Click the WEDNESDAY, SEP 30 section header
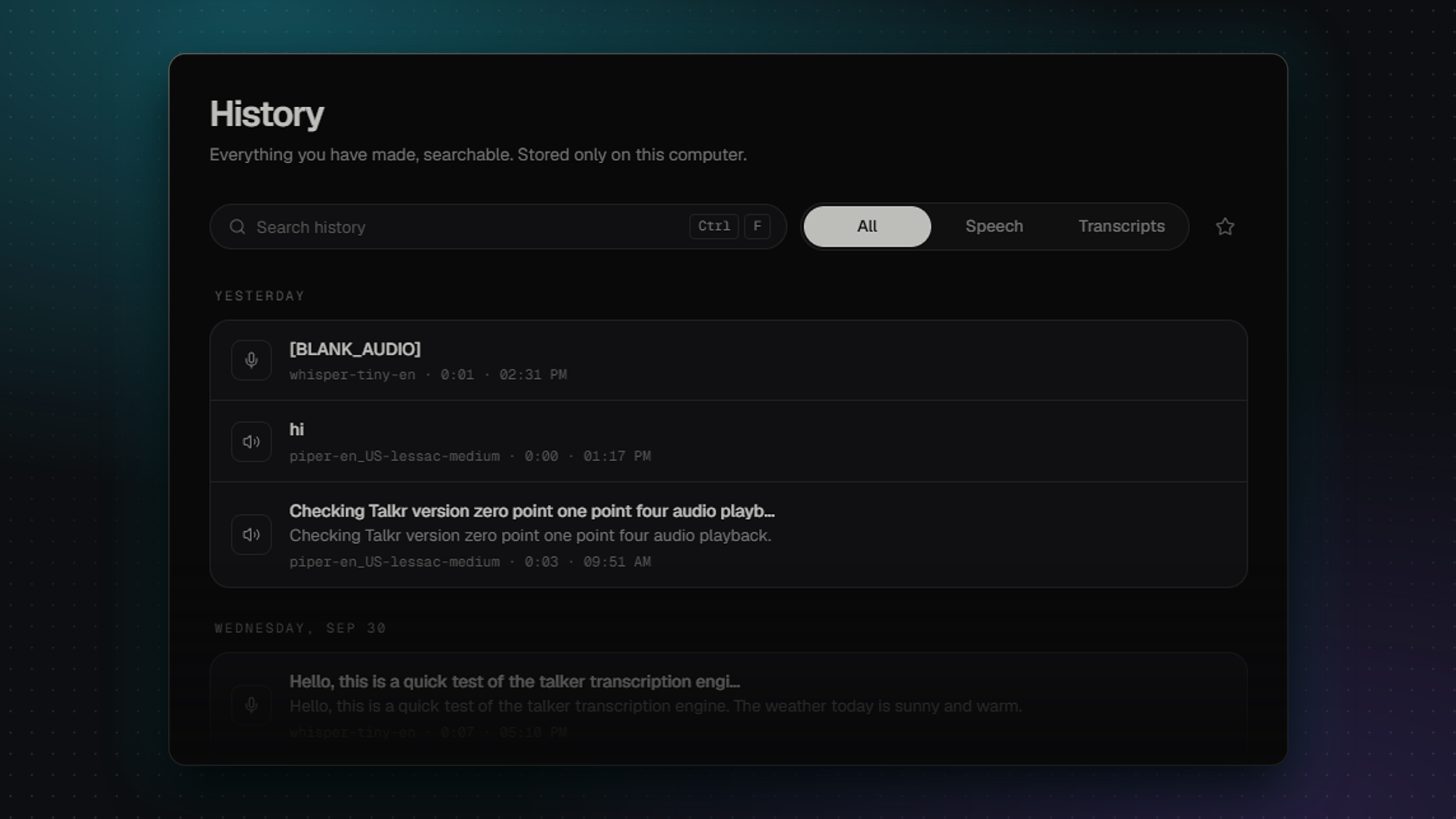1456x819 pixels. tap(300, 628)
